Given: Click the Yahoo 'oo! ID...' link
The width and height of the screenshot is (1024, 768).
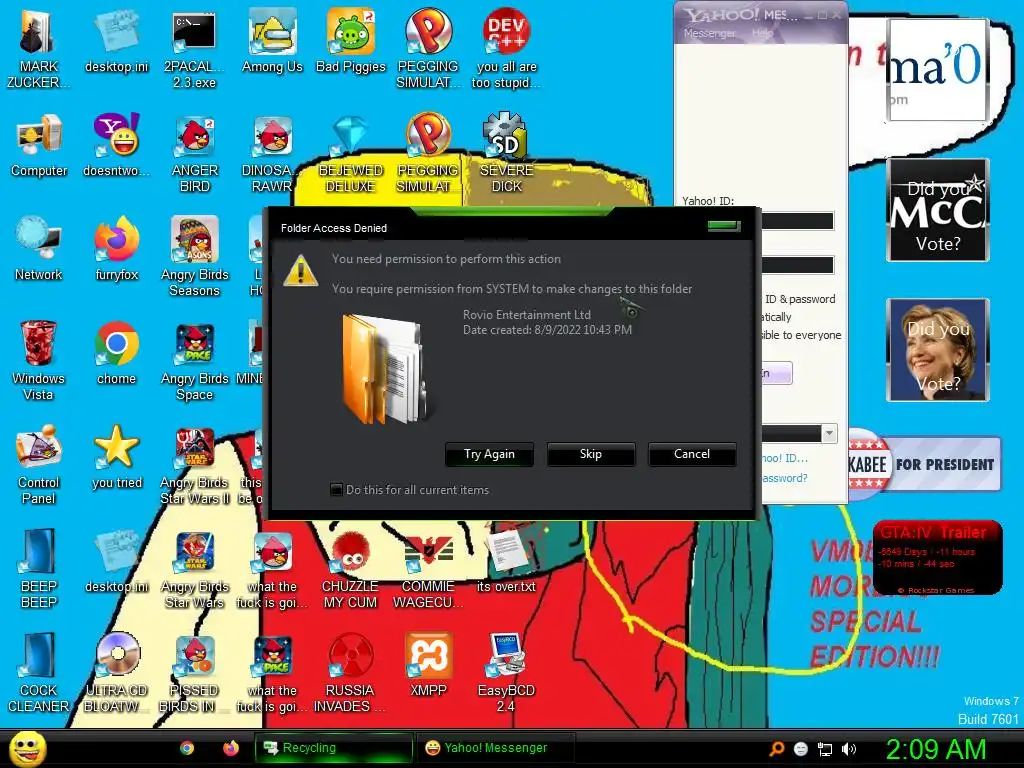Looking at the screenshot, I should tap(784, 458).
